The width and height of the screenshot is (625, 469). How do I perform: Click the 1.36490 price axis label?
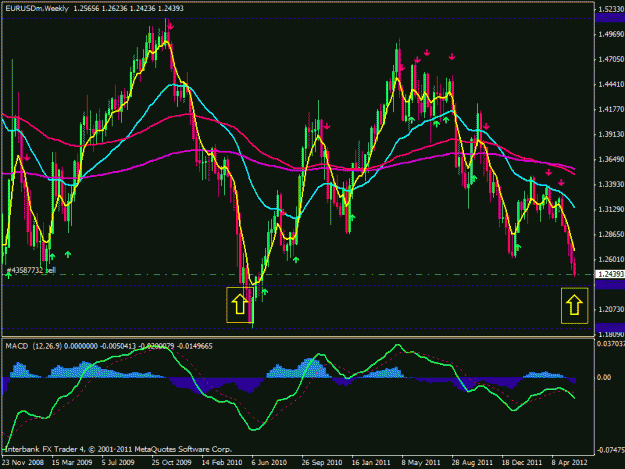[x=611, y=159]
